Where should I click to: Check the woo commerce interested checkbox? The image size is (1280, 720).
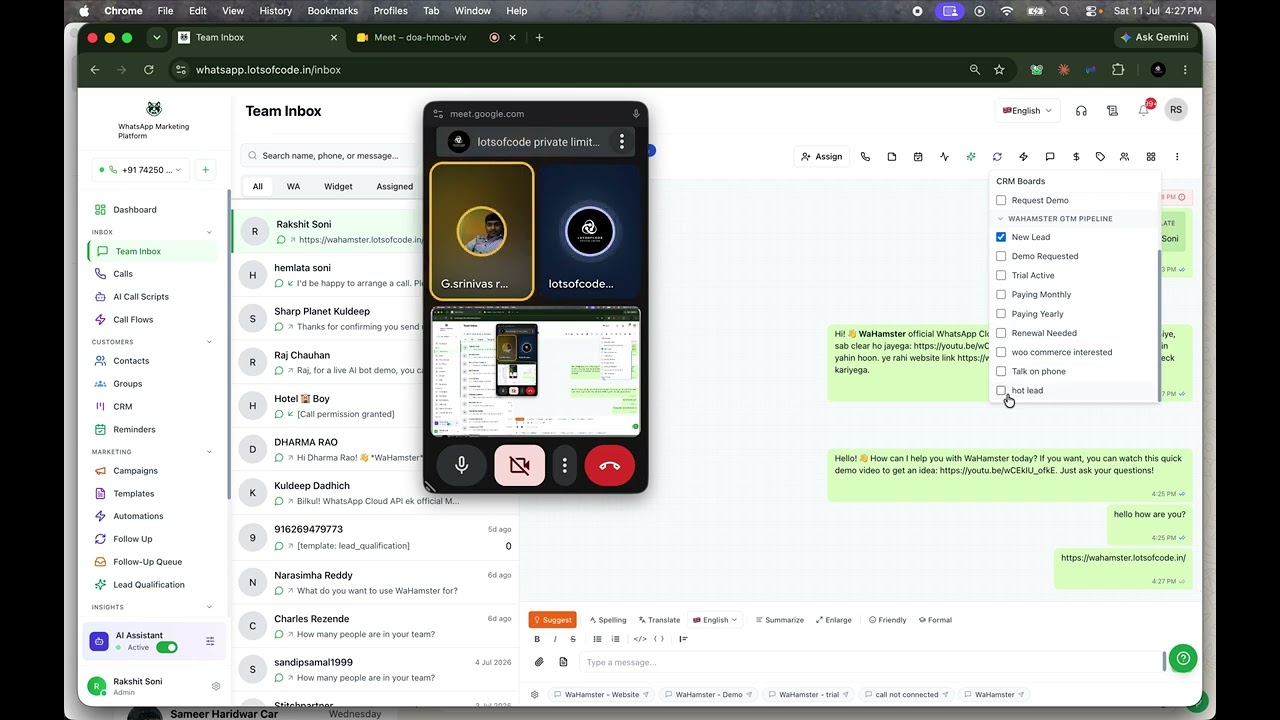pyautogui.click(x=1001, y=352)
